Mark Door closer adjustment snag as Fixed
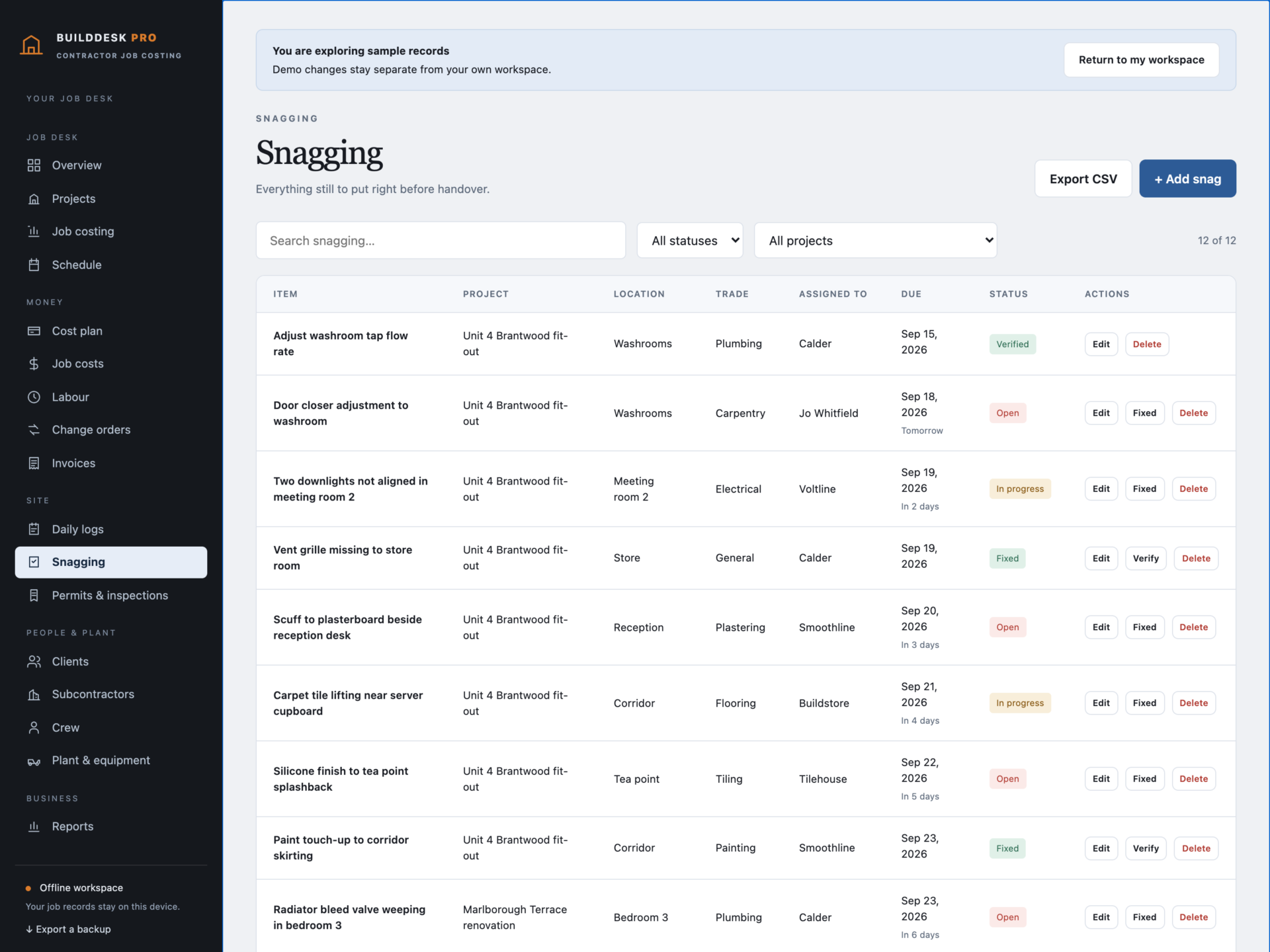 click(1144, 413)
